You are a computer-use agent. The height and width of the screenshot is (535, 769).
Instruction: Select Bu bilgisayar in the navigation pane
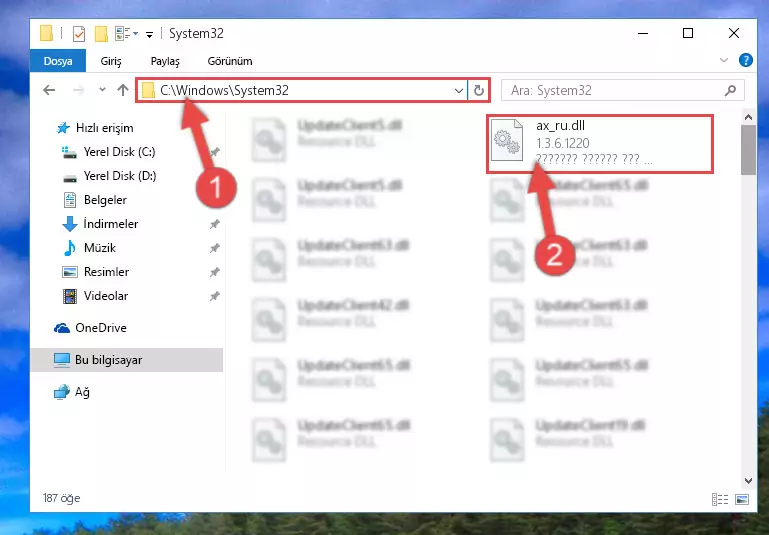127,360
